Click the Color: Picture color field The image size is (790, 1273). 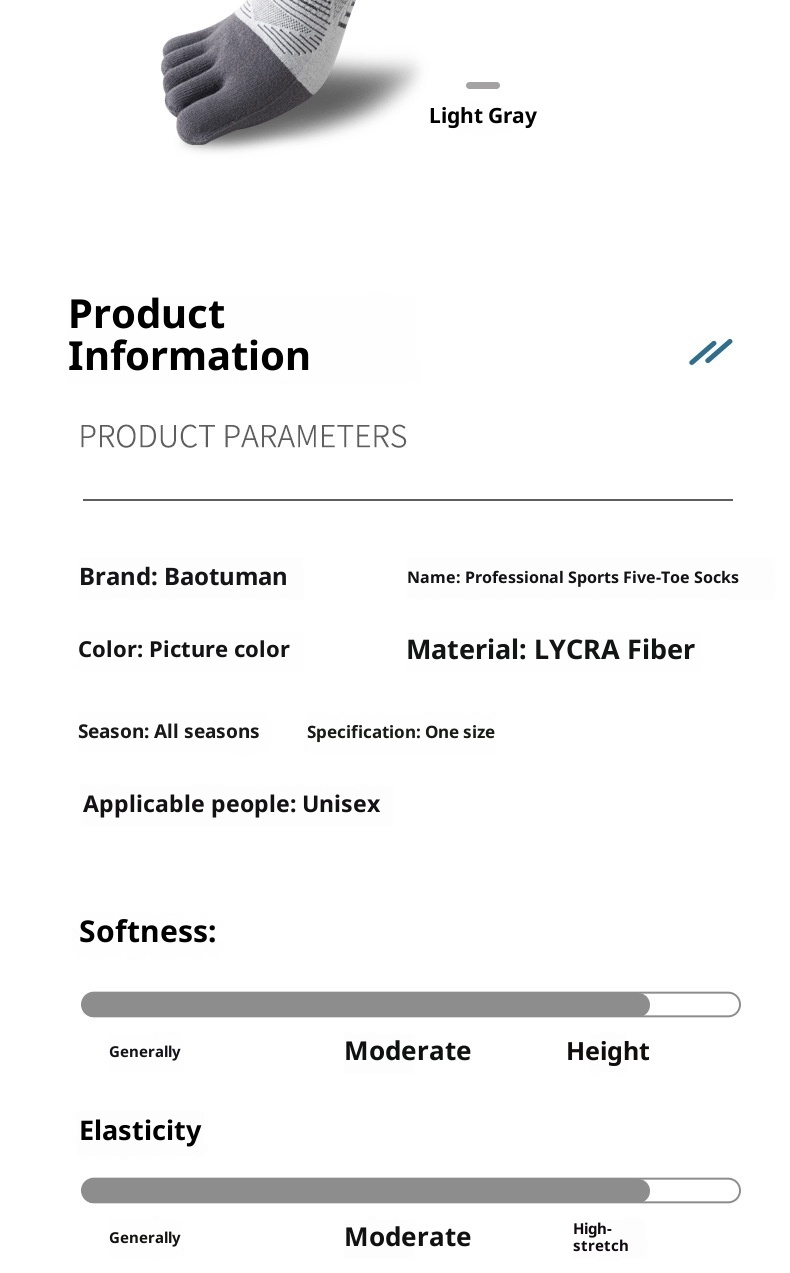[184, 649]
